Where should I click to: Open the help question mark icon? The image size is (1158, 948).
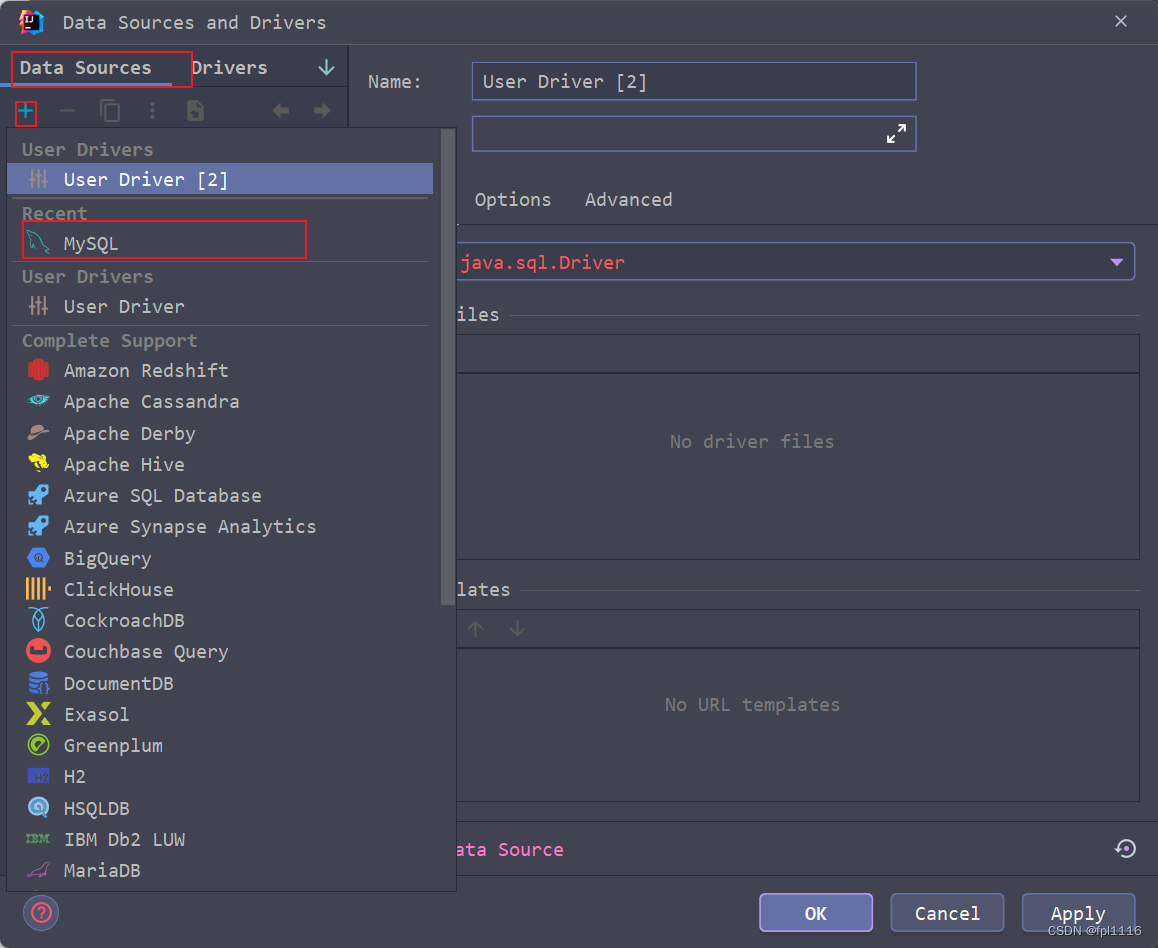click(41, 913)
